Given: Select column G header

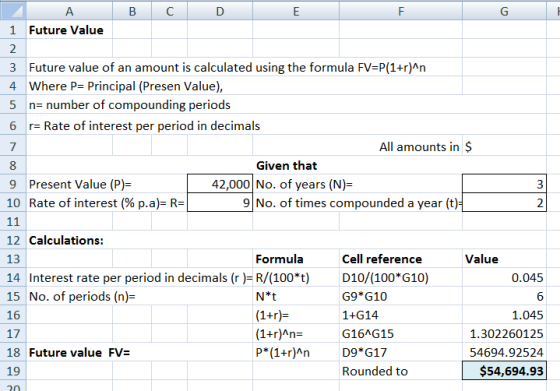Looking at the screenshot, I should 504,11.
